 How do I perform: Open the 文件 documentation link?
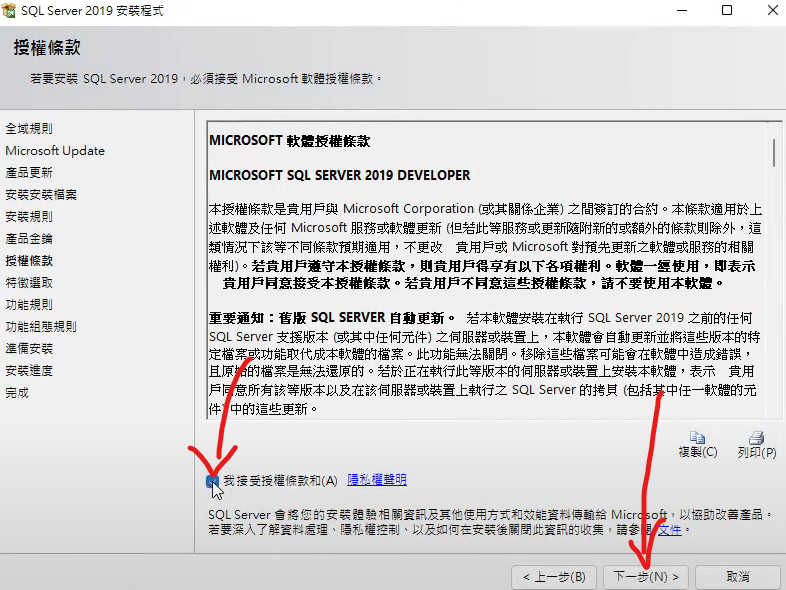coord(670,530)
